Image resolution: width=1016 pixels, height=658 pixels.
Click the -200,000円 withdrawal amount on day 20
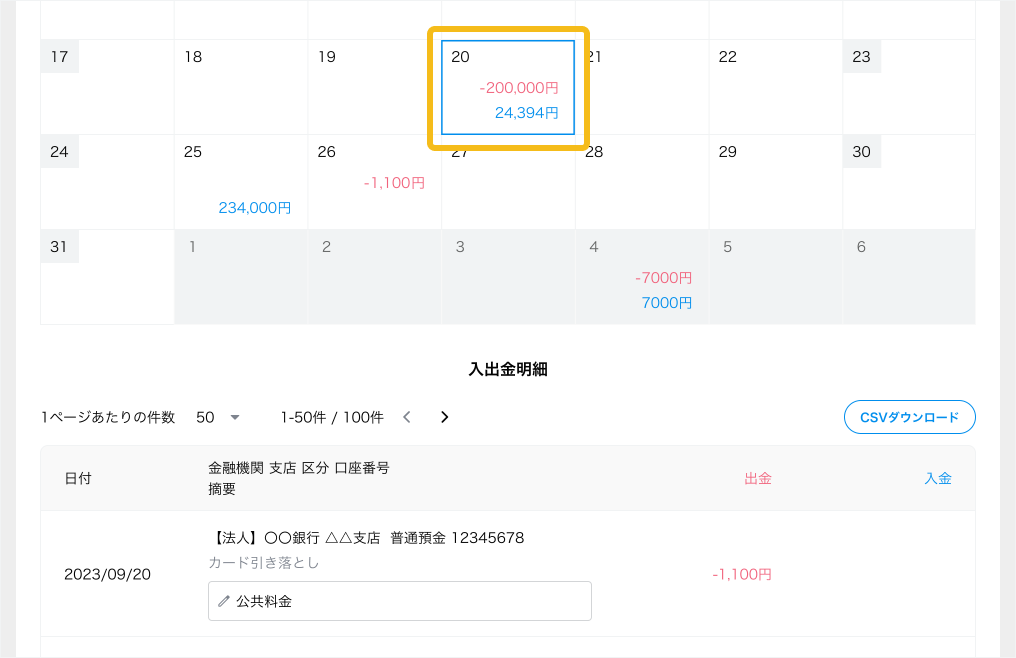518,88
